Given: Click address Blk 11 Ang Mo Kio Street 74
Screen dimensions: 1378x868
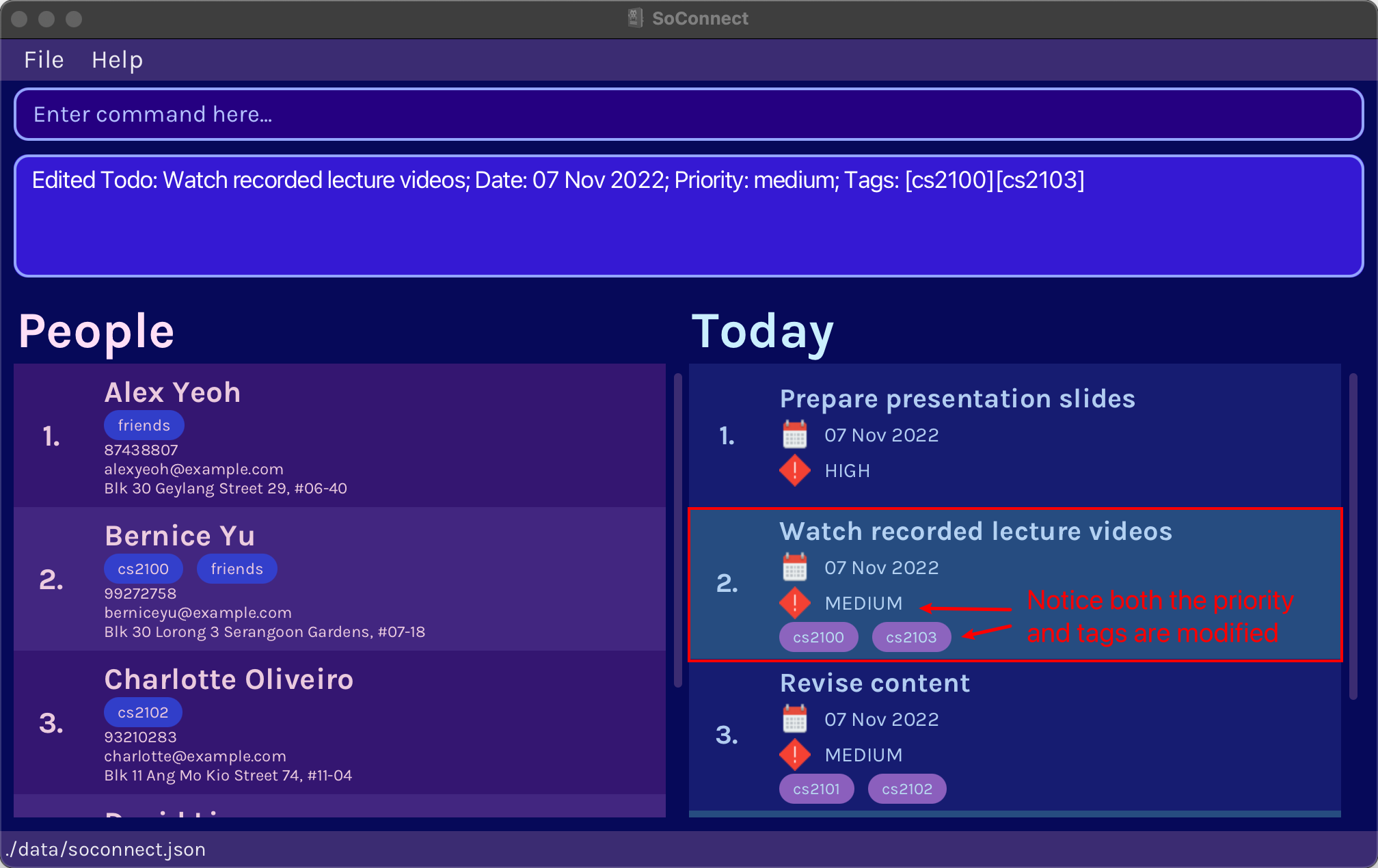Looking at the screenshot, I should tap(228, 775).
